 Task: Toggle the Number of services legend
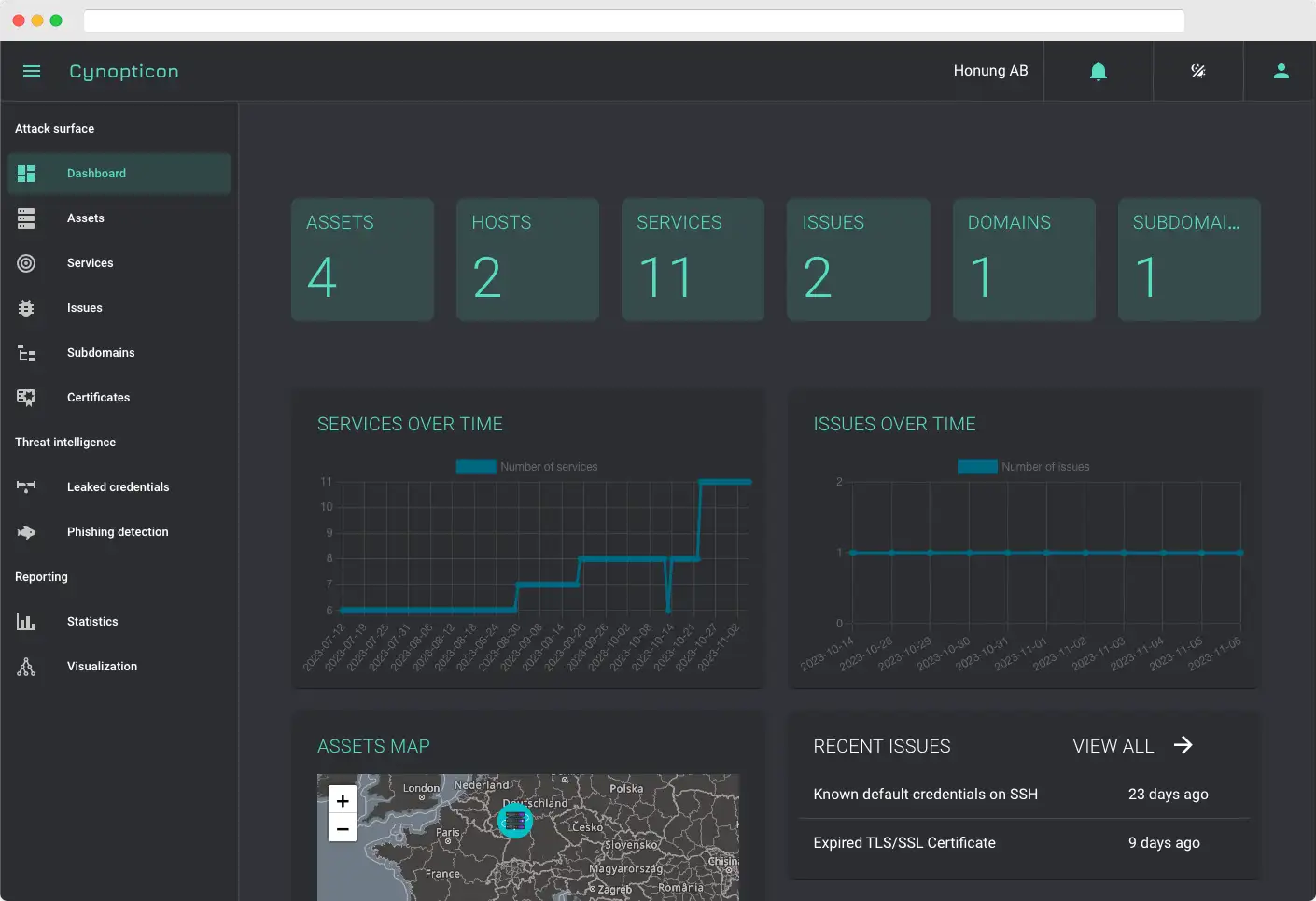527,467
